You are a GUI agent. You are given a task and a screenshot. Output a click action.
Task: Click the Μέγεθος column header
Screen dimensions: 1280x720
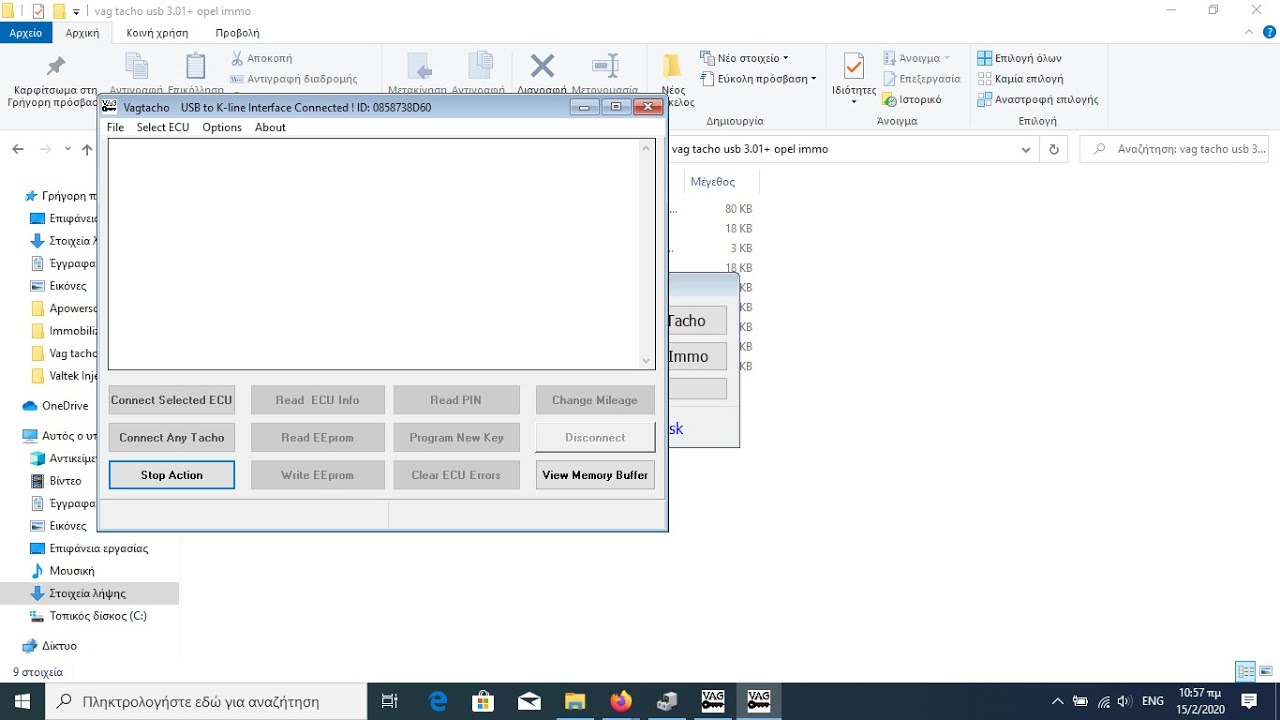tap(712, 182)
